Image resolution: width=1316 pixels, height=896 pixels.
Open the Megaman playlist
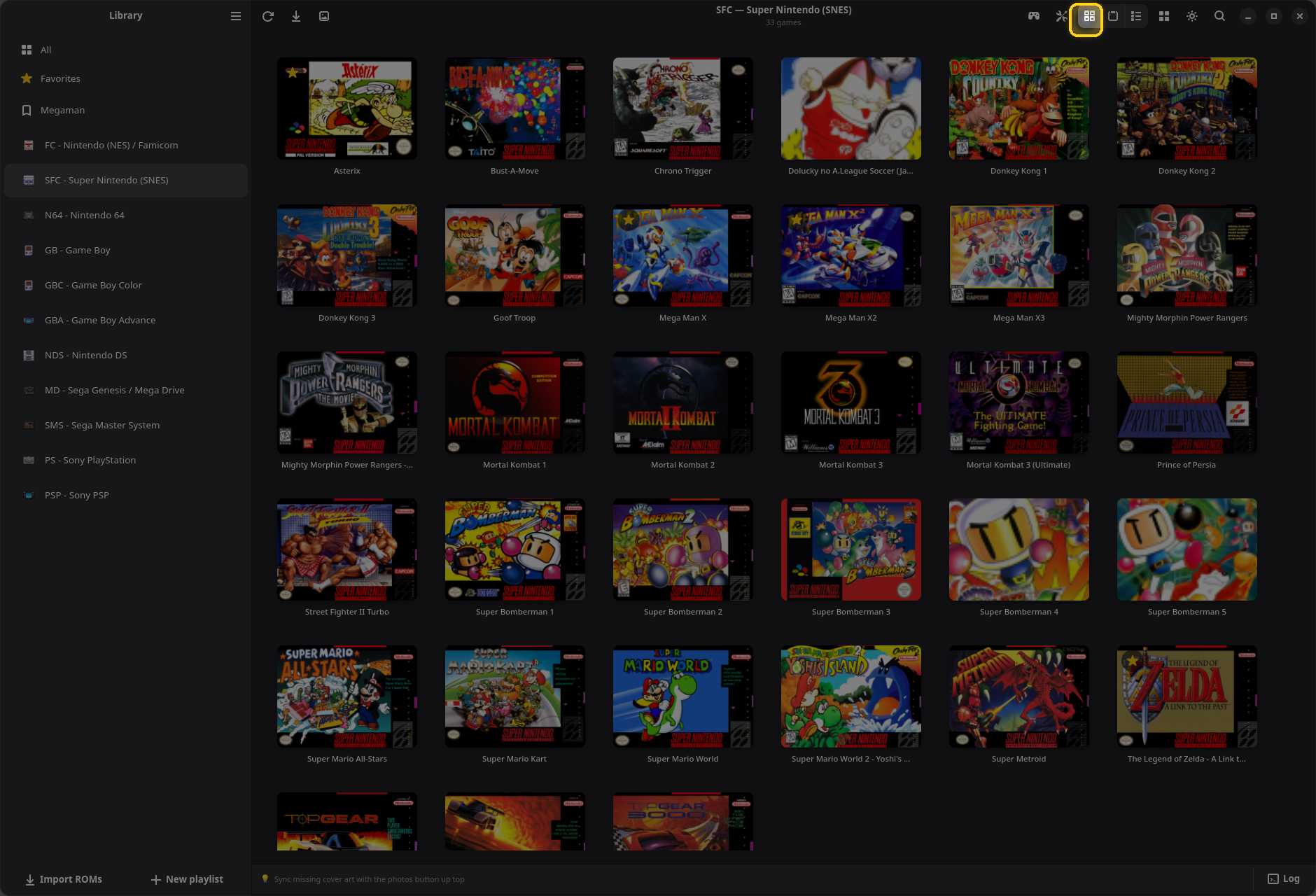126,110
